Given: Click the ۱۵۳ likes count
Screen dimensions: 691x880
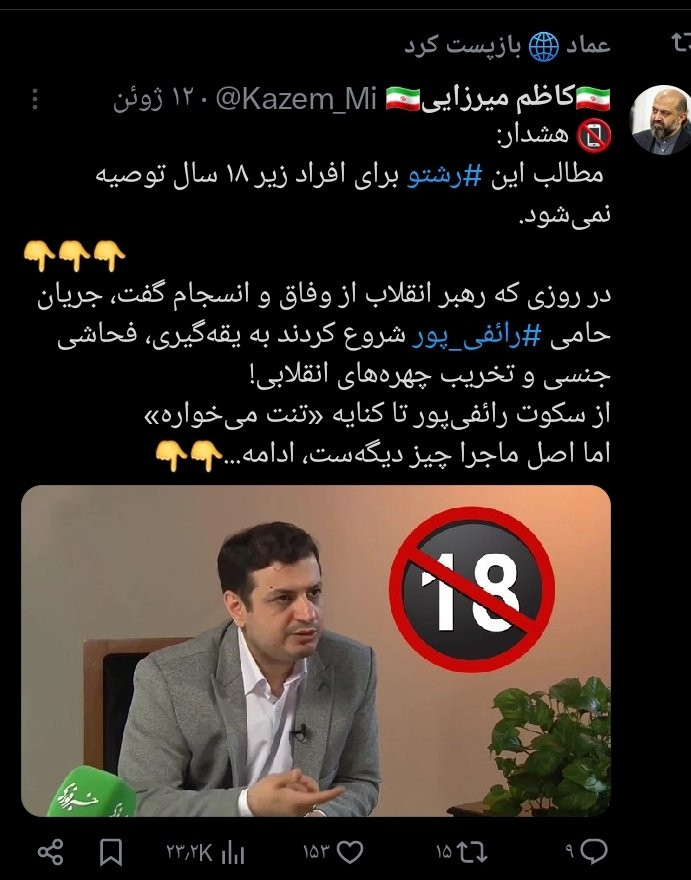Looking at the screenshot, I should [315, 852].
